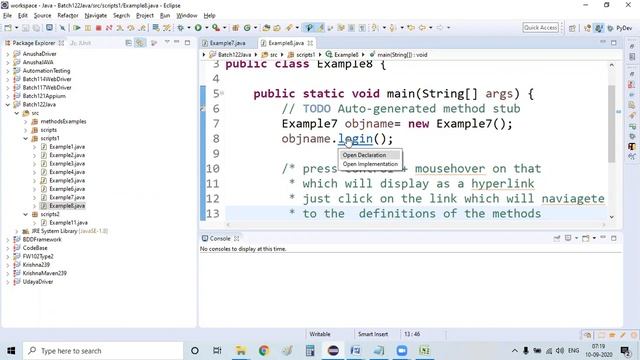640x360 pixels.
Task: Open the File menu
Action: click(7, 16)
